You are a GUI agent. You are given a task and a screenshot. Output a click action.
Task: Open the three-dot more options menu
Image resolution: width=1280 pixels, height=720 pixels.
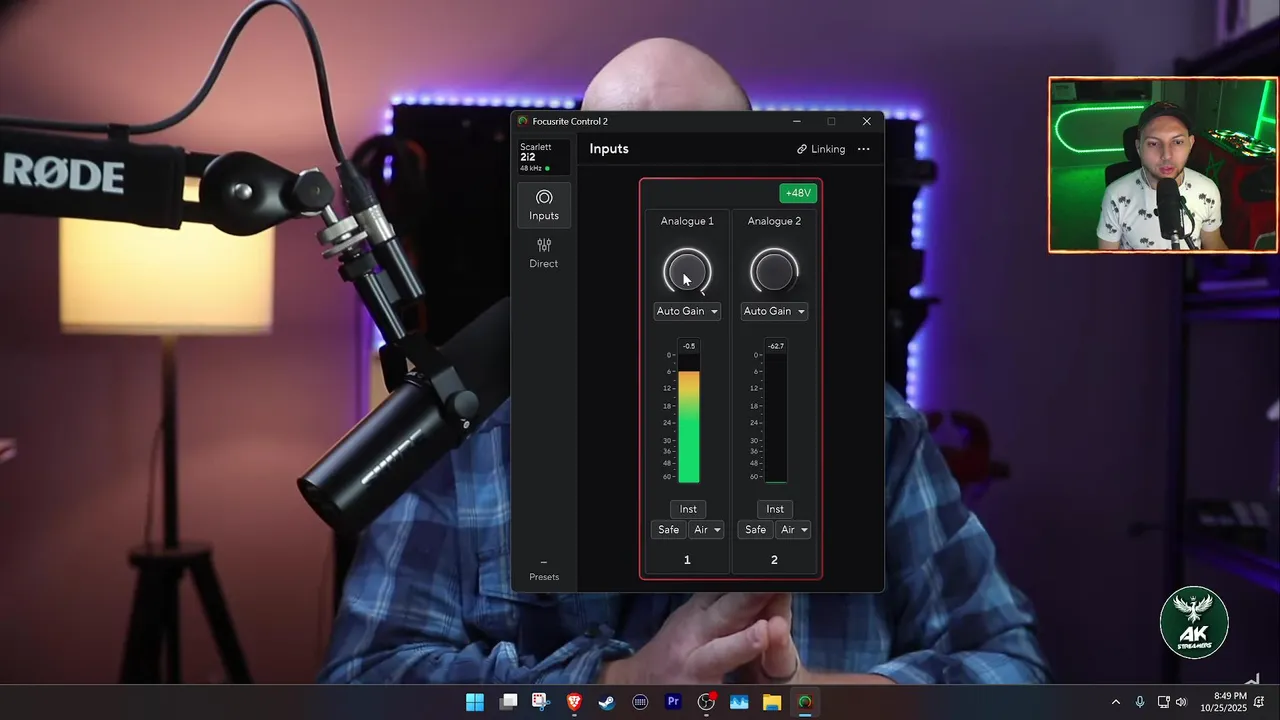coord(864,149)
